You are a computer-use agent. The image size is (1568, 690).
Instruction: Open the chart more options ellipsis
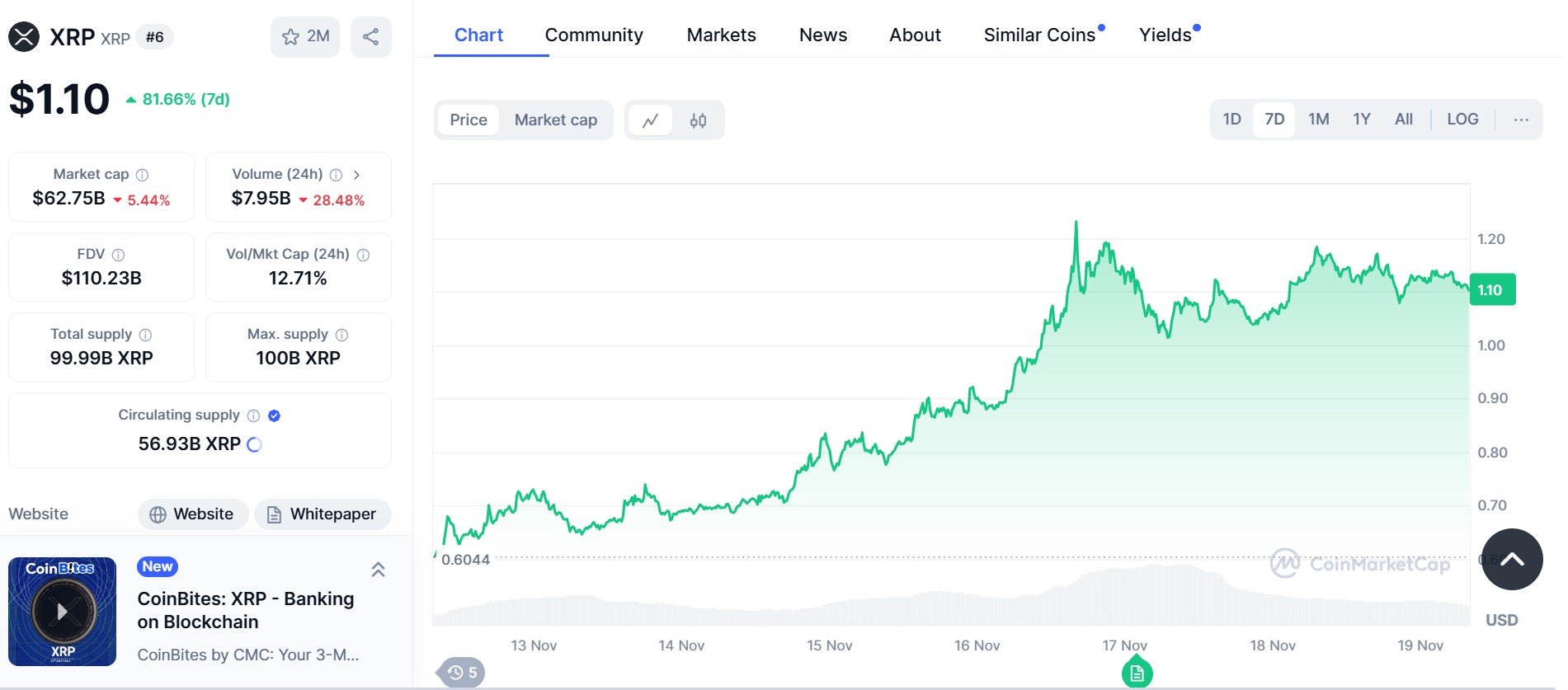coord(1521,120)
